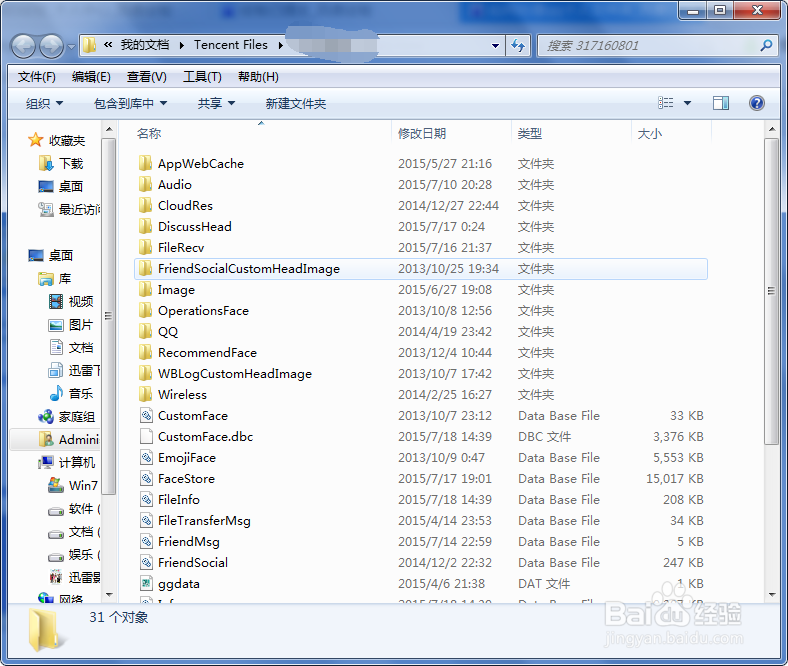Select the FileTransferMsg file
The height and width of the screenshot is (666, 788).
[204, 521]
